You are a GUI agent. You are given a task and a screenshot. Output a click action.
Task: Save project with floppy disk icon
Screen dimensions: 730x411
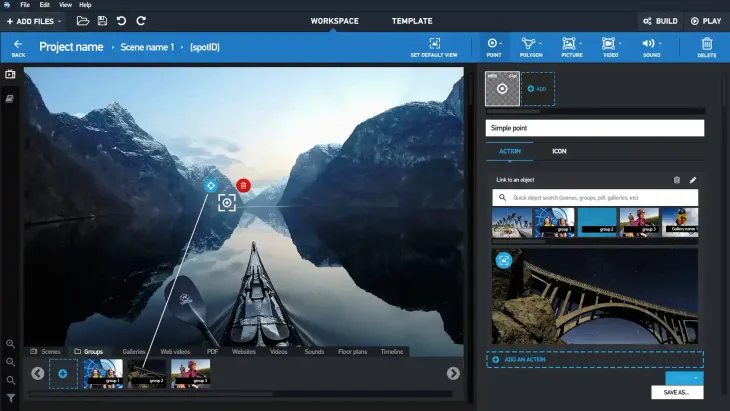pos(102,21)
